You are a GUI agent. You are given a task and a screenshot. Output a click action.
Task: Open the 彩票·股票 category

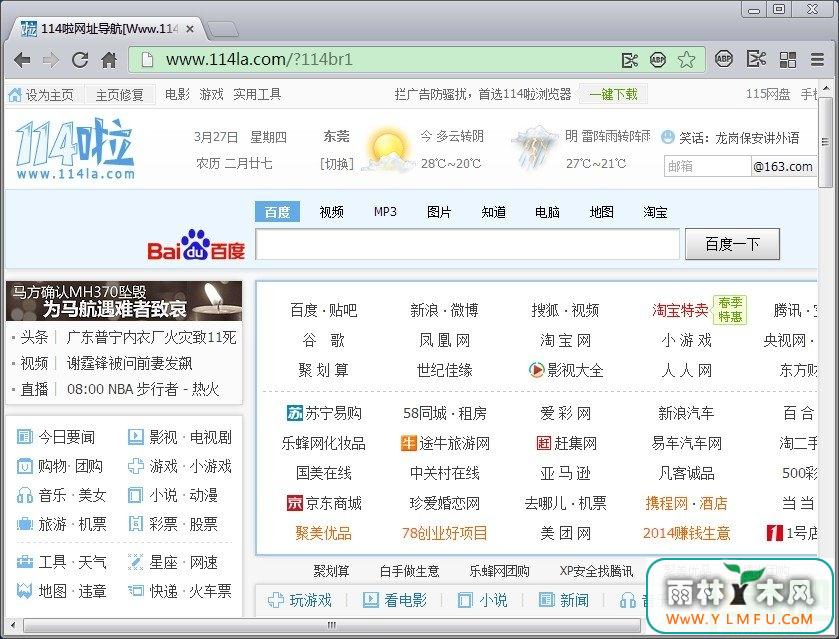coord(173,524)
